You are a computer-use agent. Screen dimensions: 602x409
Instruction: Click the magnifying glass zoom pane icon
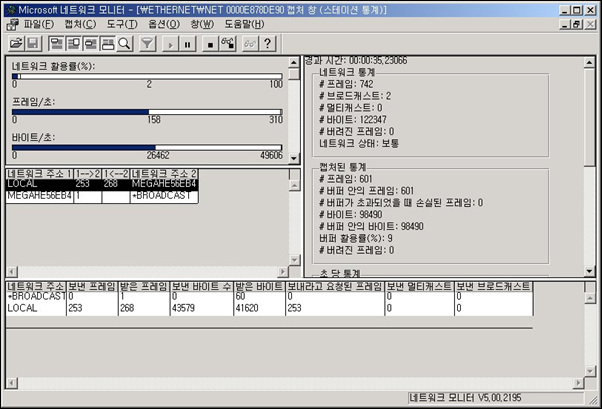pos(124,43)
